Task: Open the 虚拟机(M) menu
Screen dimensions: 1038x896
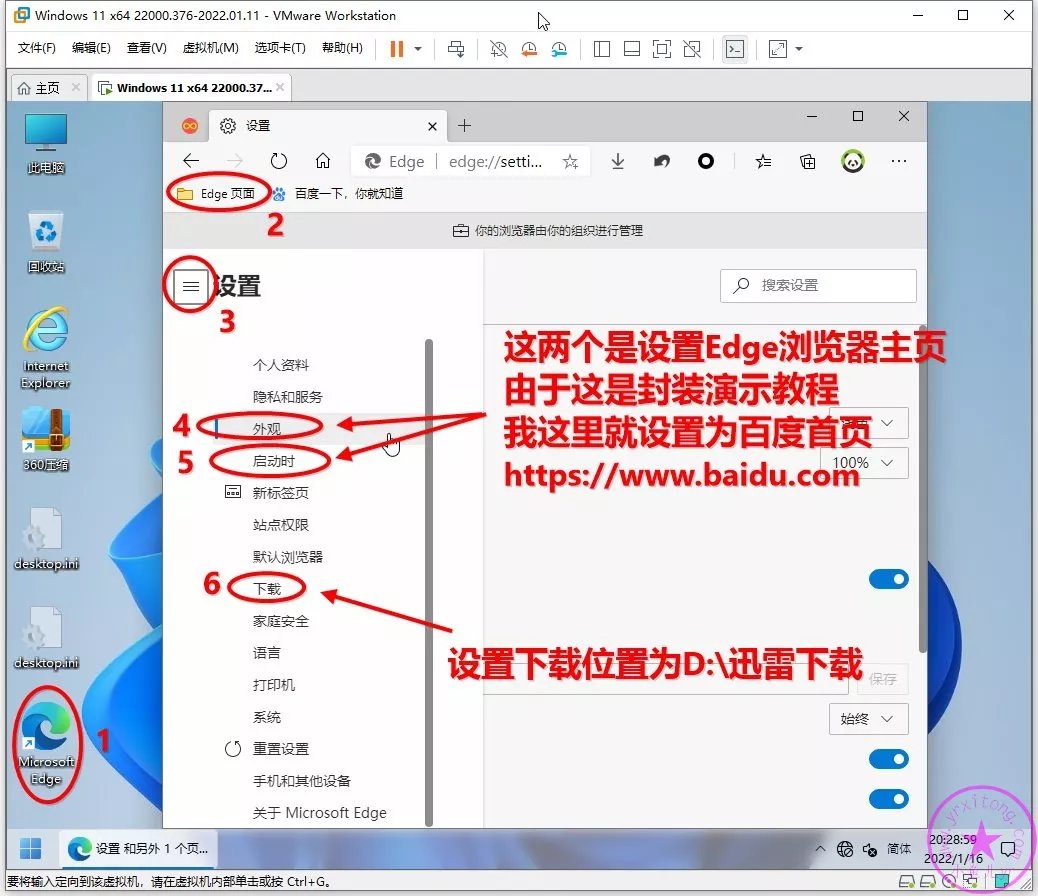Action: 210,48
